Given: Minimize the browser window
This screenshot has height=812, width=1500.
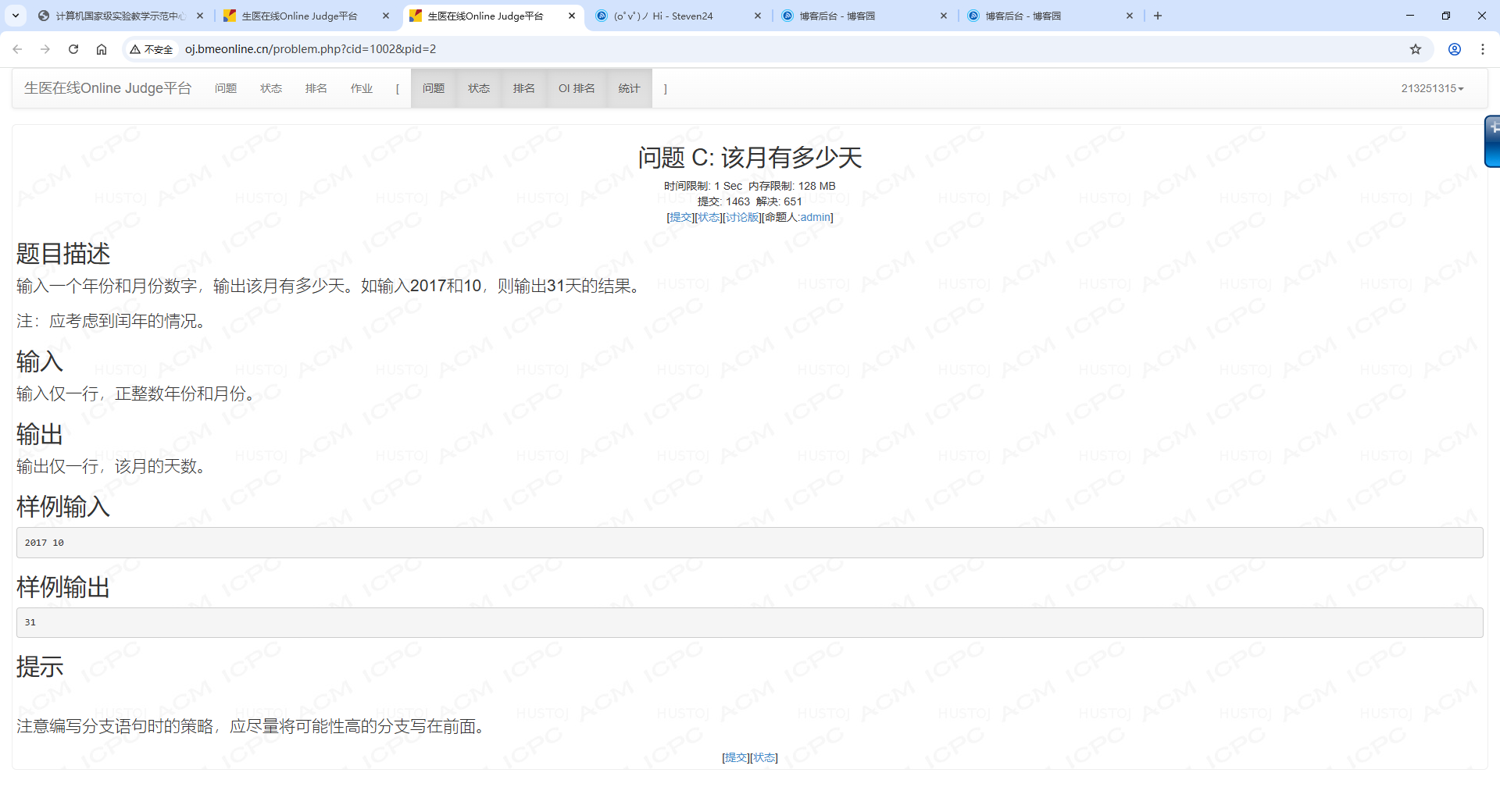Looking at the screenshot, I should point(1410,16).
